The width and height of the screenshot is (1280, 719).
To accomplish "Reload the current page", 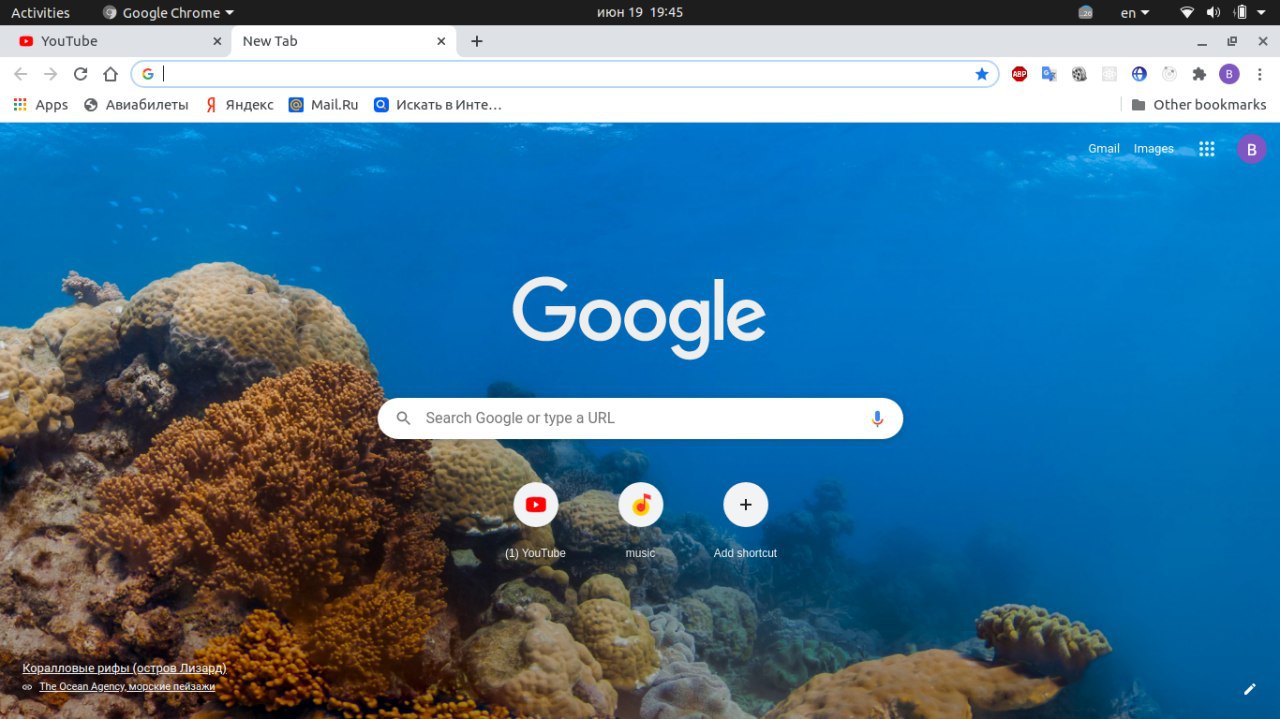I will (x=80, y=74).
